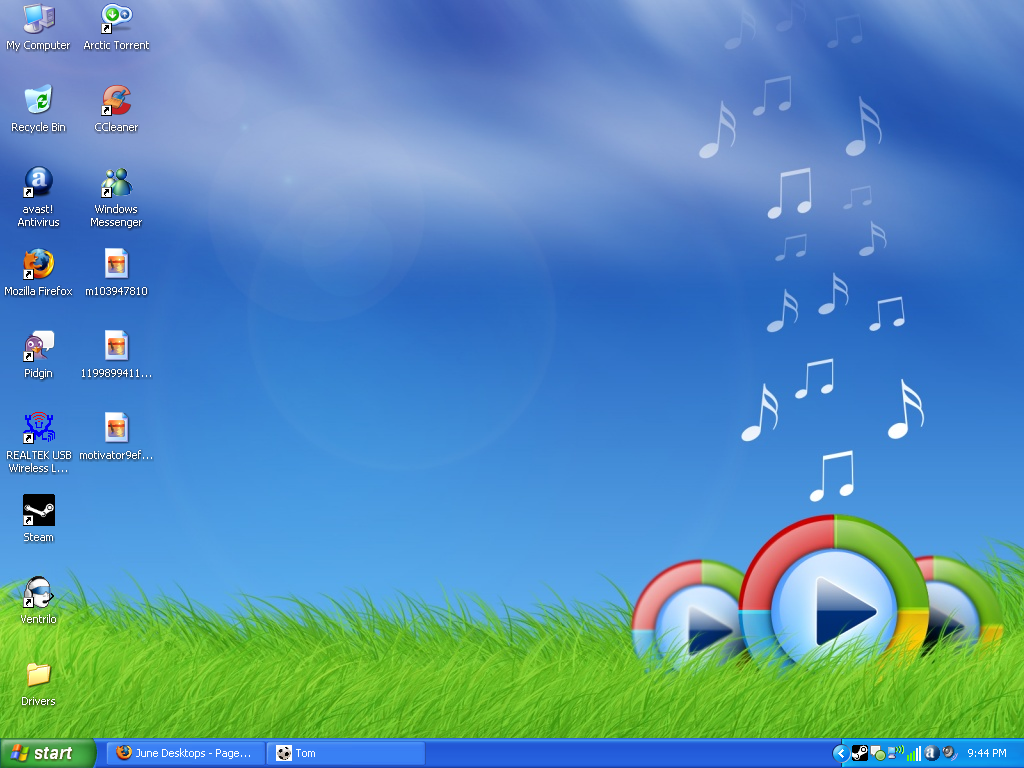
Task: Click the avast! tray icon
Action: point(931,754)
